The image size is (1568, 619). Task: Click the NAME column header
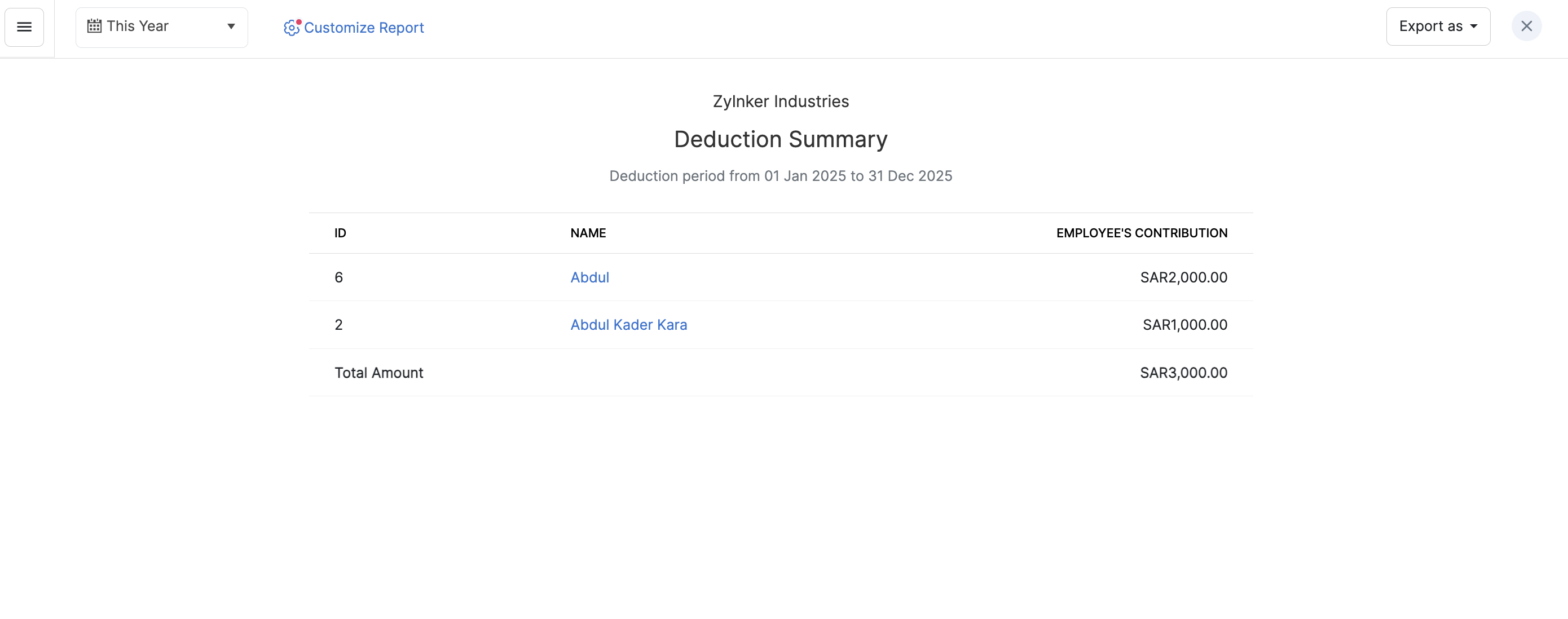[x=587, y=233]
